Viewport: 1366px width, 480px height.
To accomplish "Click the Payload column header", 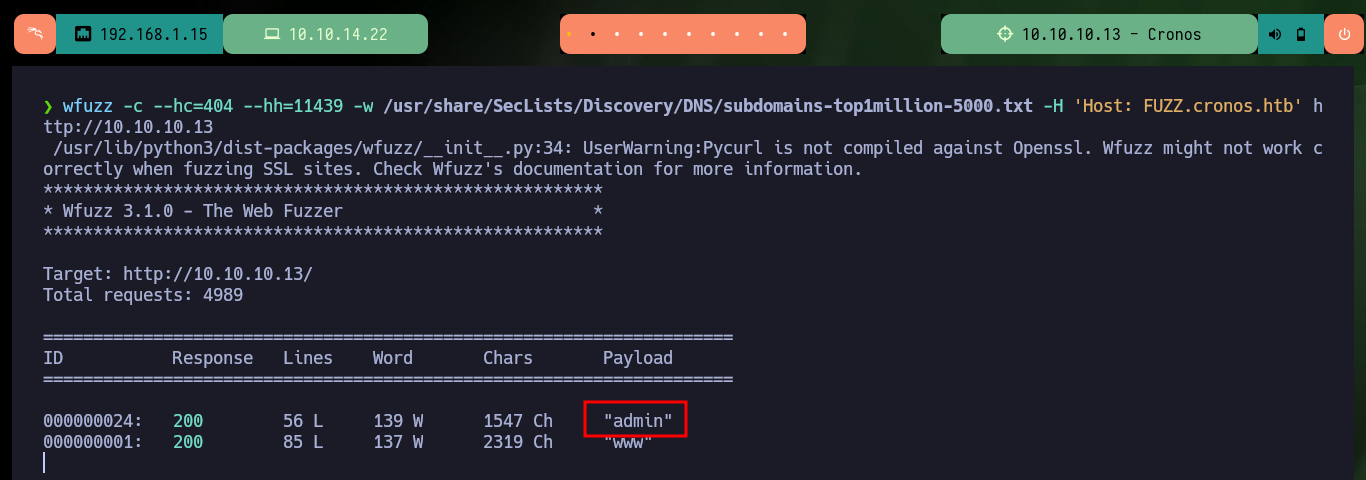I will pos(637,358).
